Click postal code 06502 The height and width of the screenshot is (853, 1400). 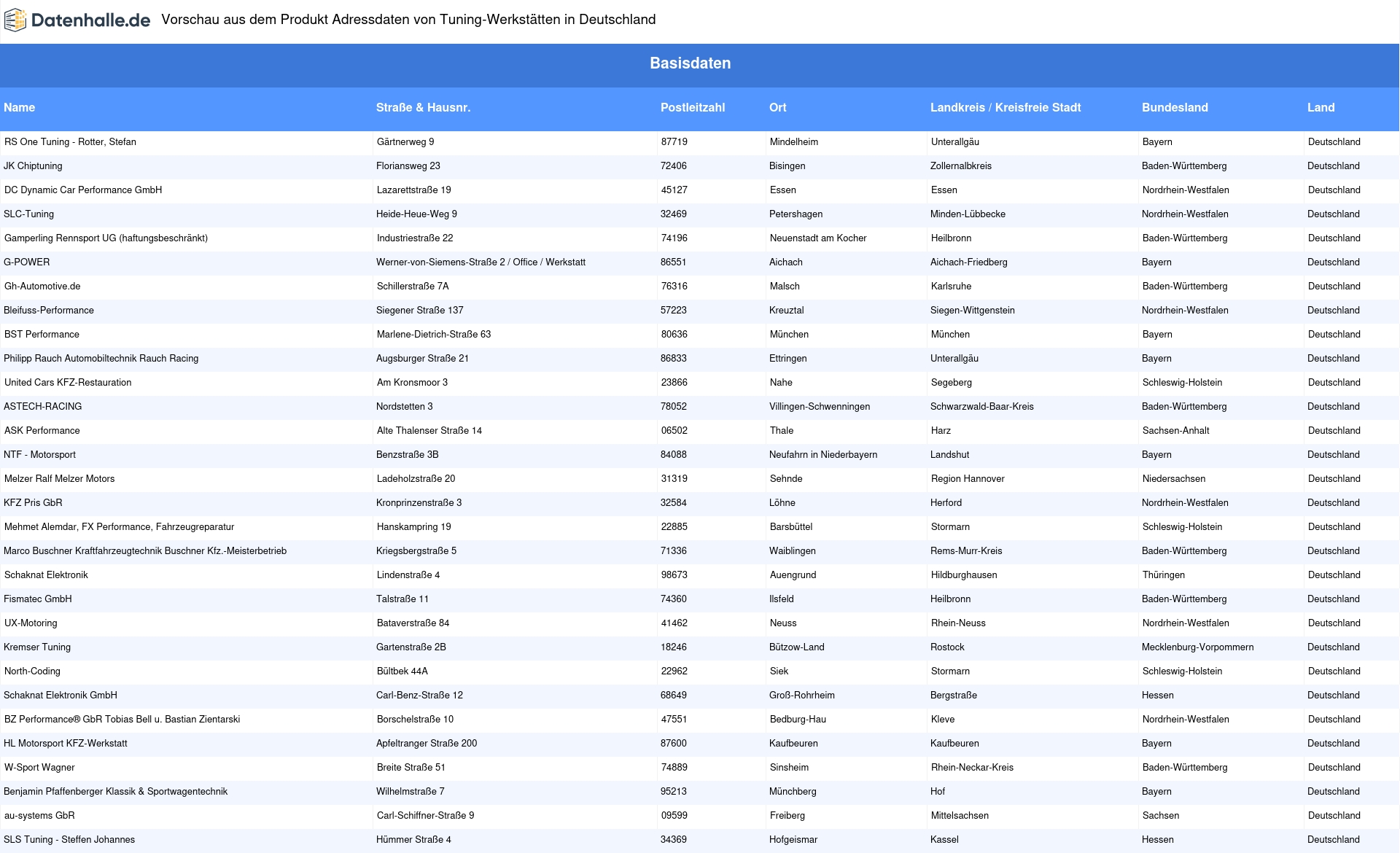coord(674,431)
